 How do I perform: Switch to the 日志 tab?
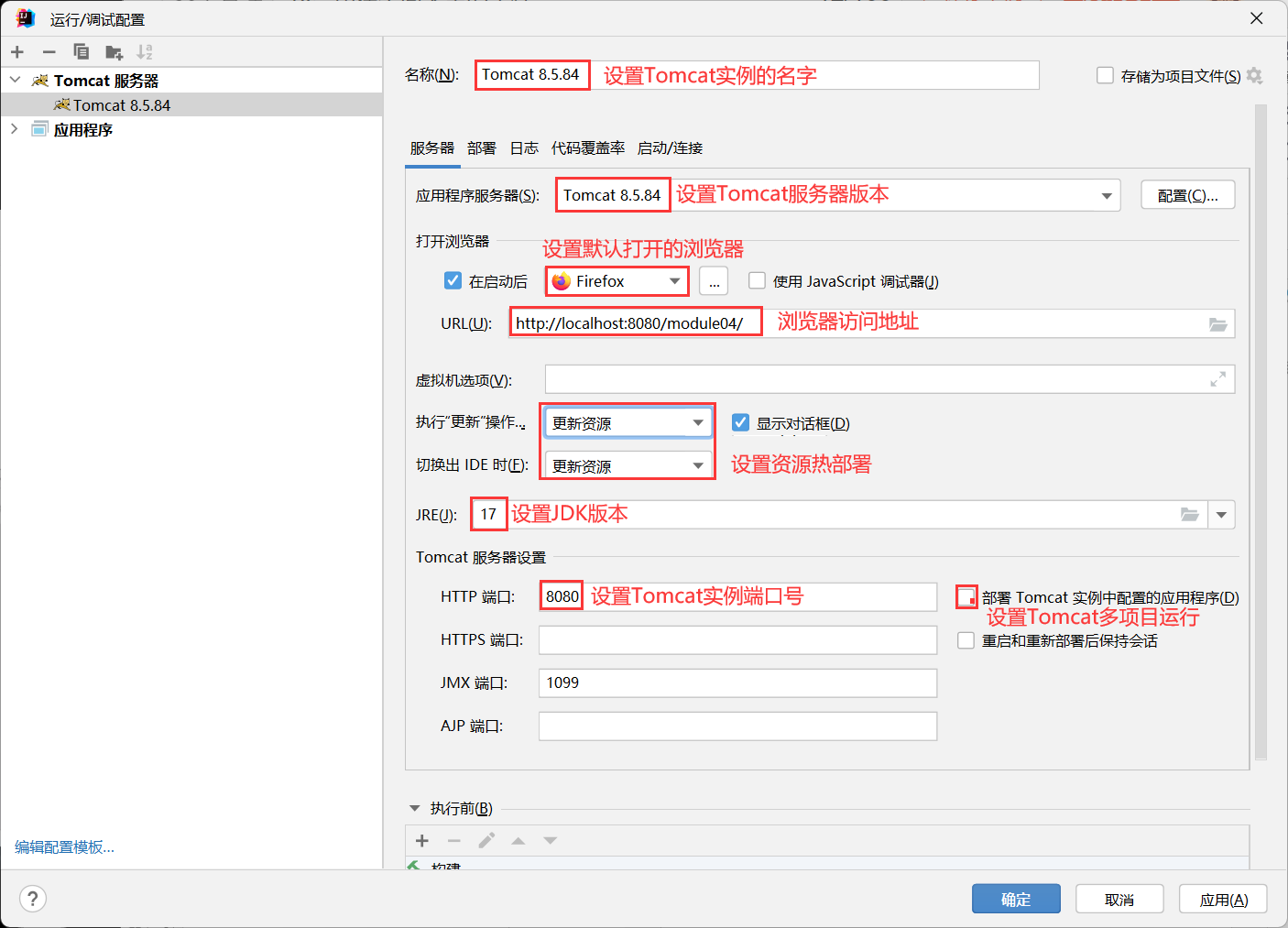524,147
